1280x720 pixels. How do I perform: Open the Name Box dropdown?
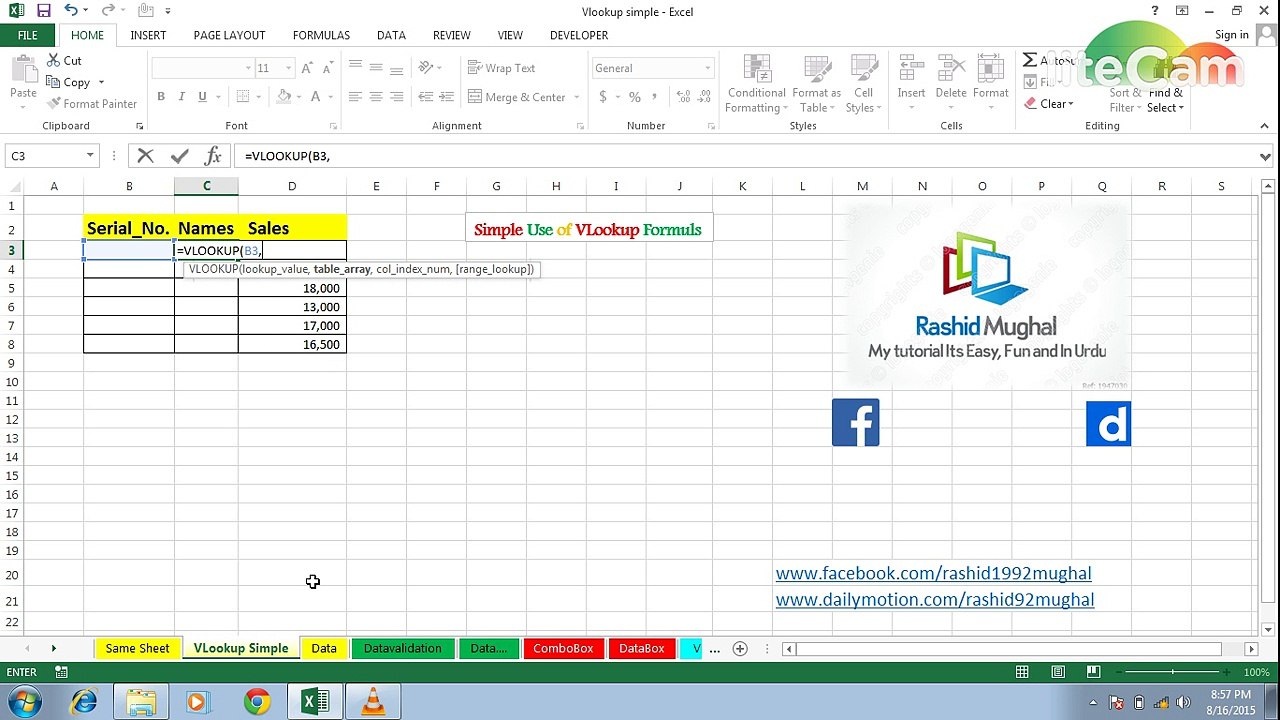pyautogui.click(x=90, y=156)
